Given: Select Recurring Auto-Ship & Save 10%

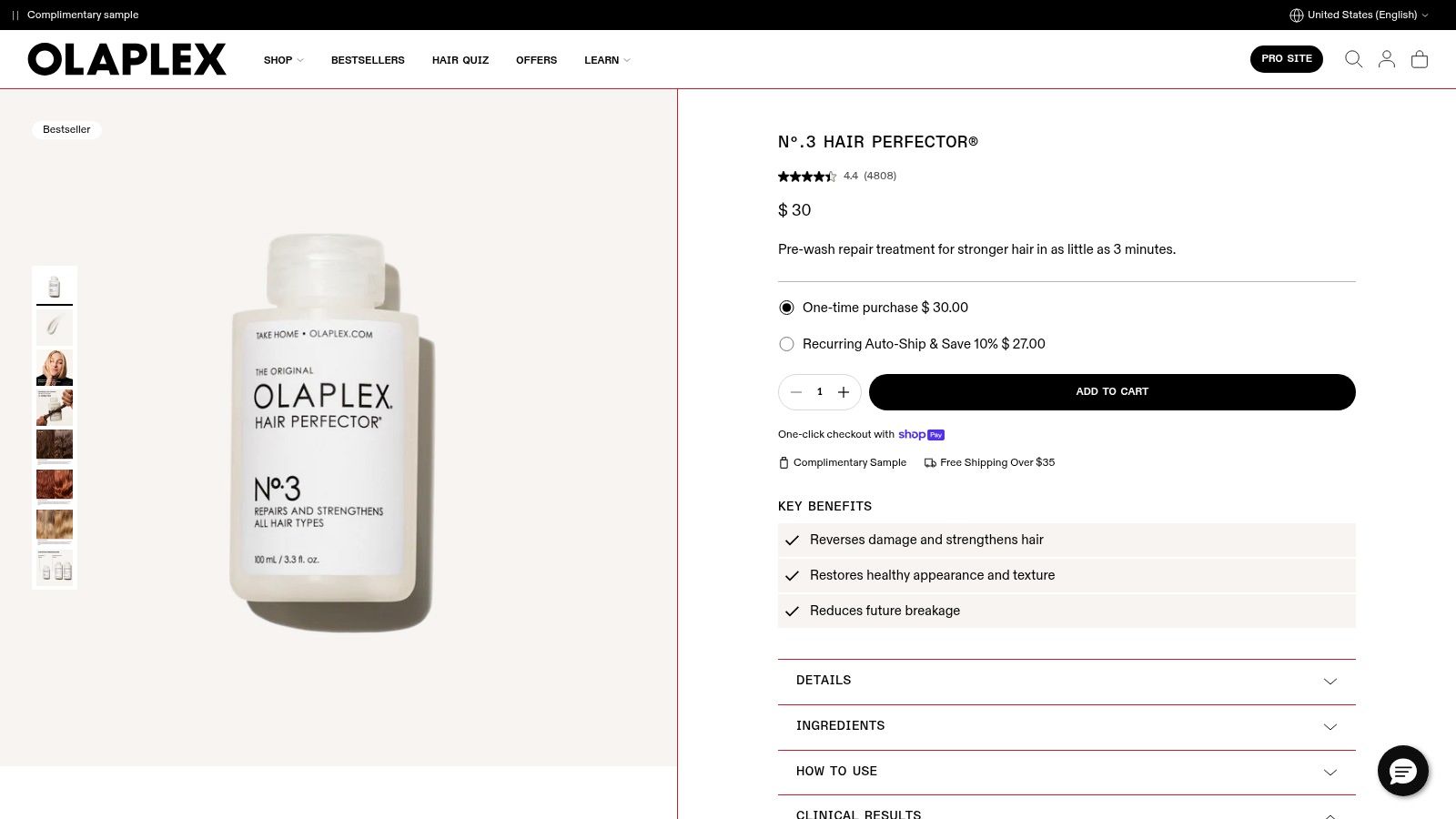Looking at the screenshot, I should (x=786, y=344).
